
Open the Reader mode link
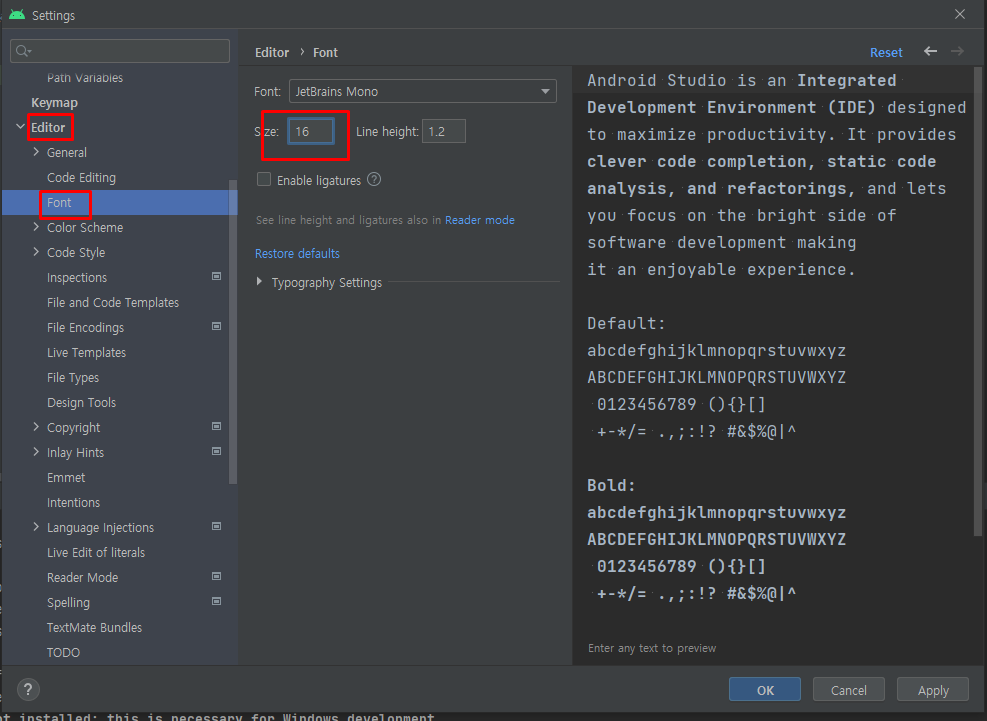coord(480,220)
